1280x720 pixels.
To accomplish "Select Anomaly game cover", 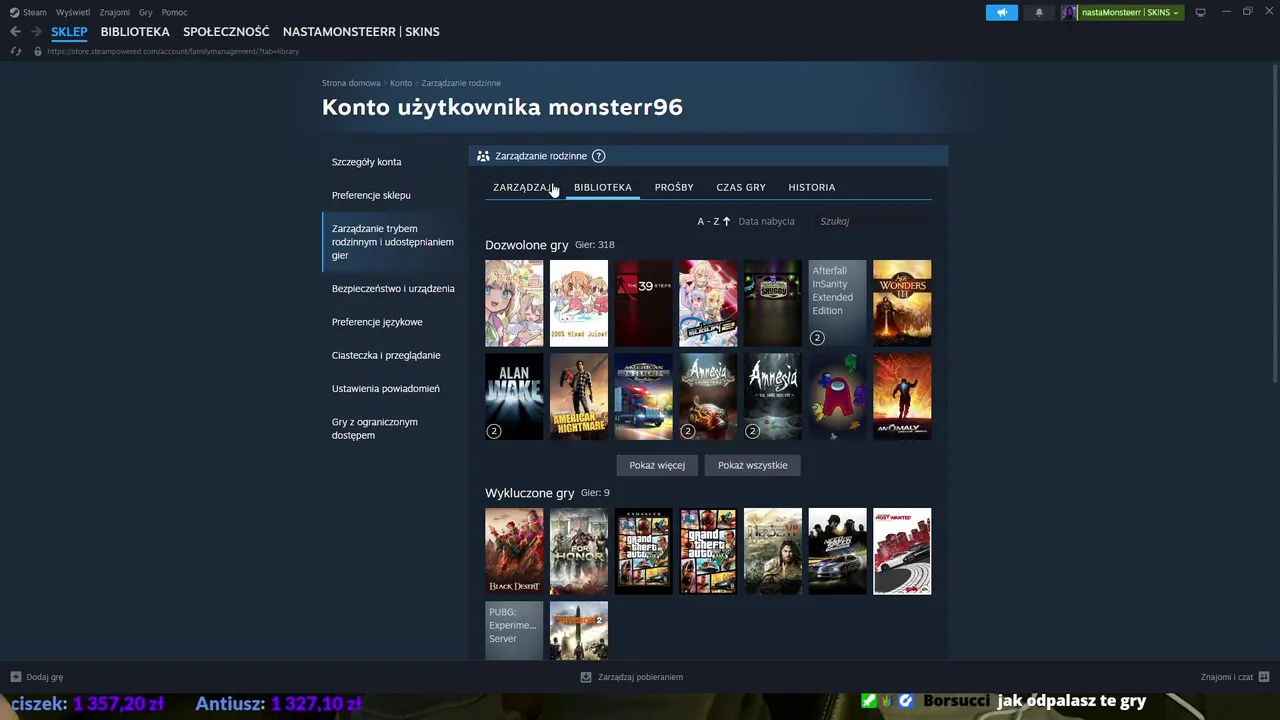I will coord(902,397).
